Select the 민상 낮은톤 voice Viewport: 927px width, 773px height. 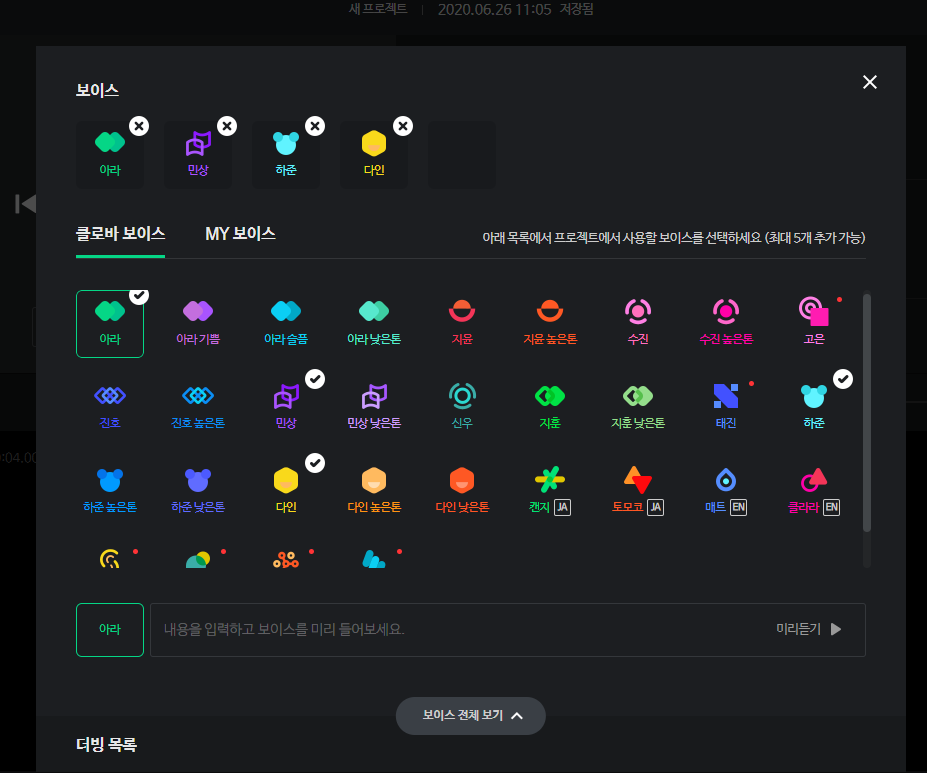click(374, 407)
